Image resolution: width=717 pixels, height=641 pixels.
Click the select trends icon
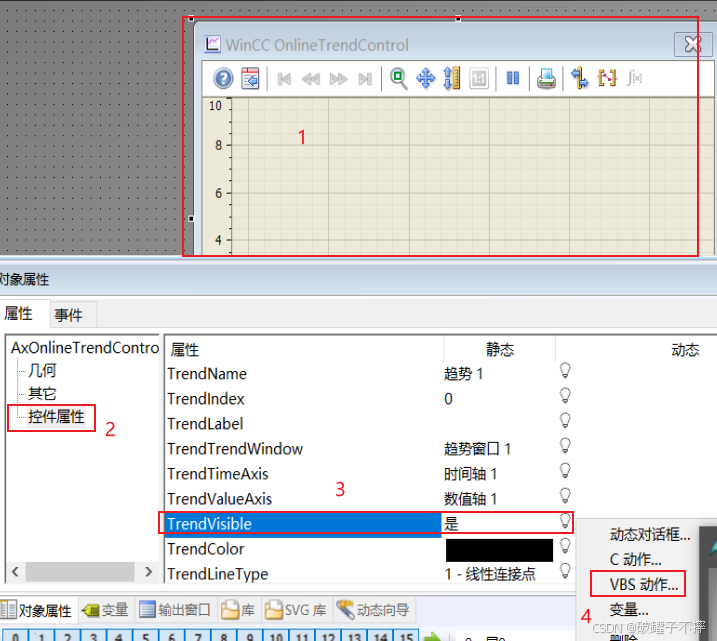tap(607, 78)
